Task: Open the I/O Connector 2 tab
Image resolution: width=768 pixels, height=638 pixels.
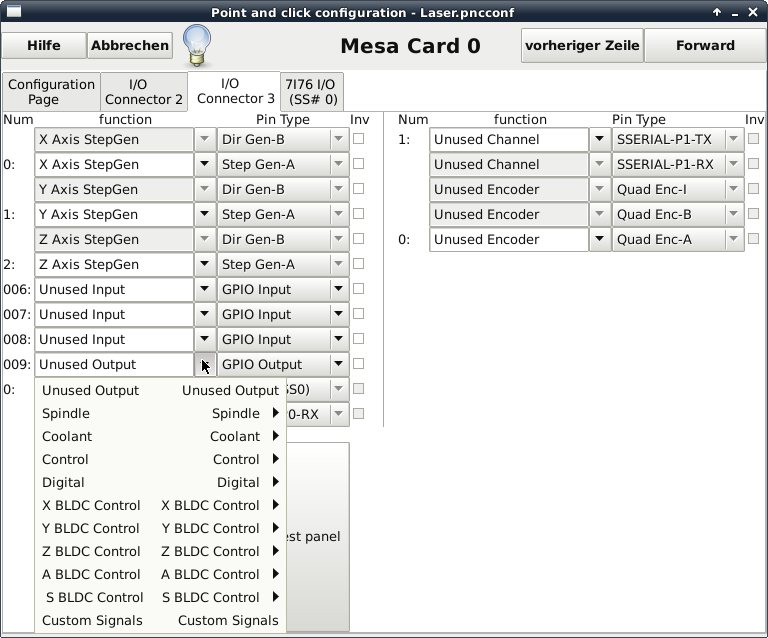Action: click(144, 92)
